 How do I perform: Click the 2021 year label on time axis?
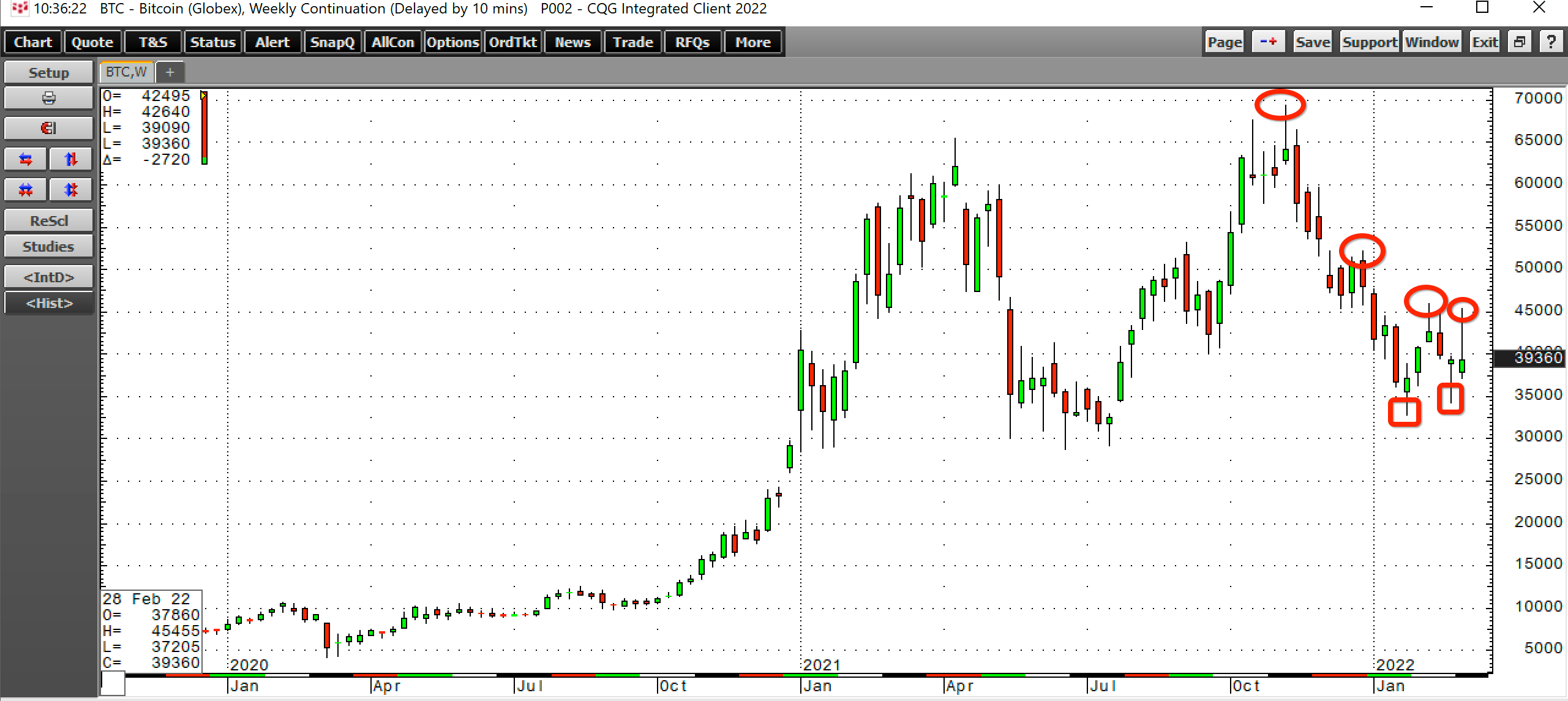(x=822, y=664)
